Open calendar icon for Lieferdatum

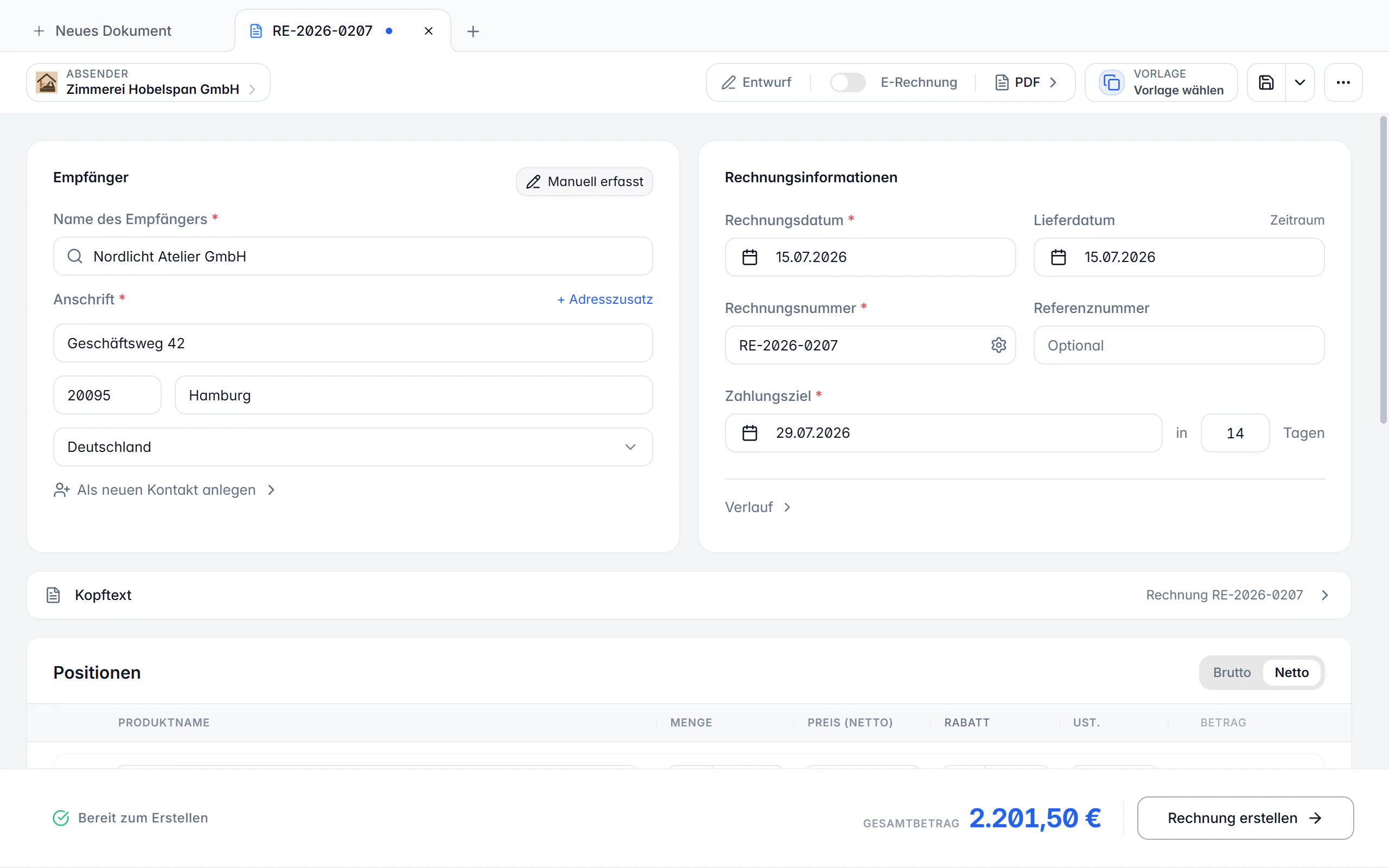pos(1059,257)
